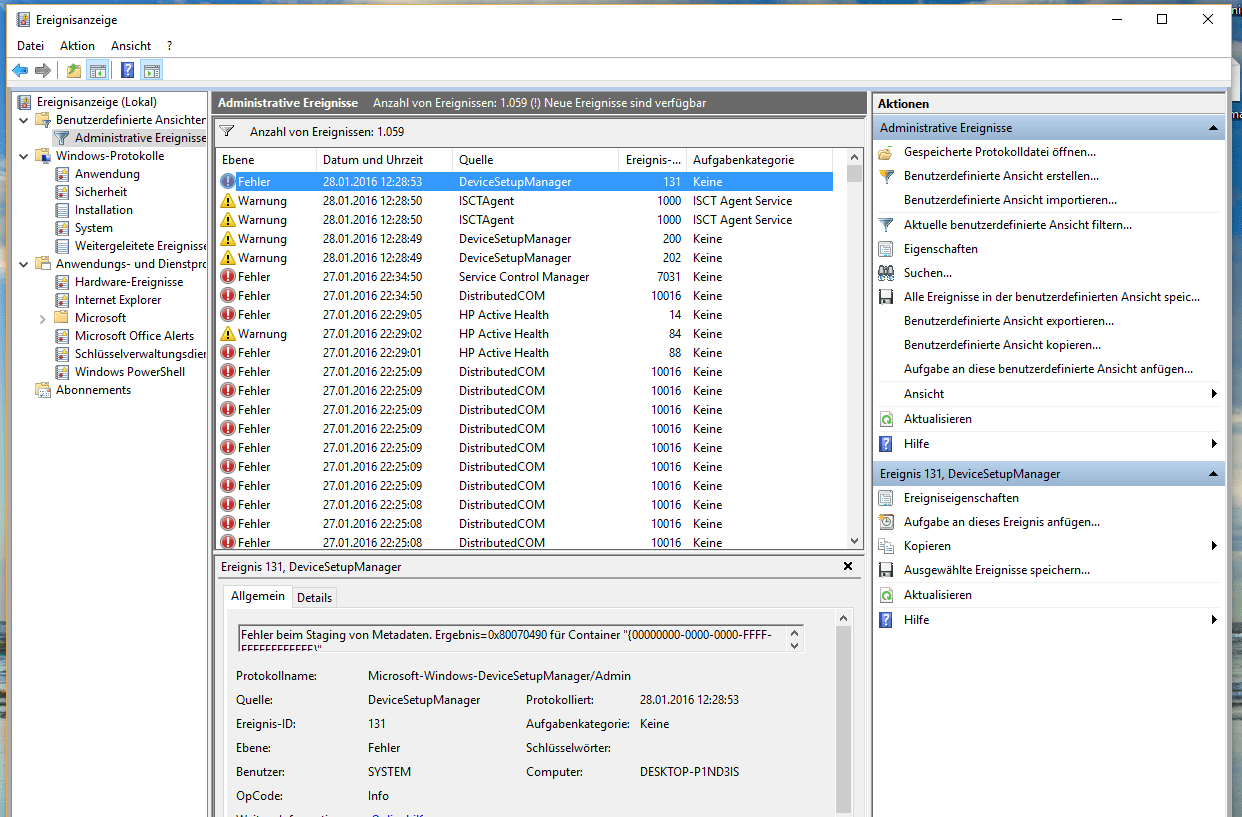Select the Allgemein tab

pyautogui.click(x=258, y=596)
